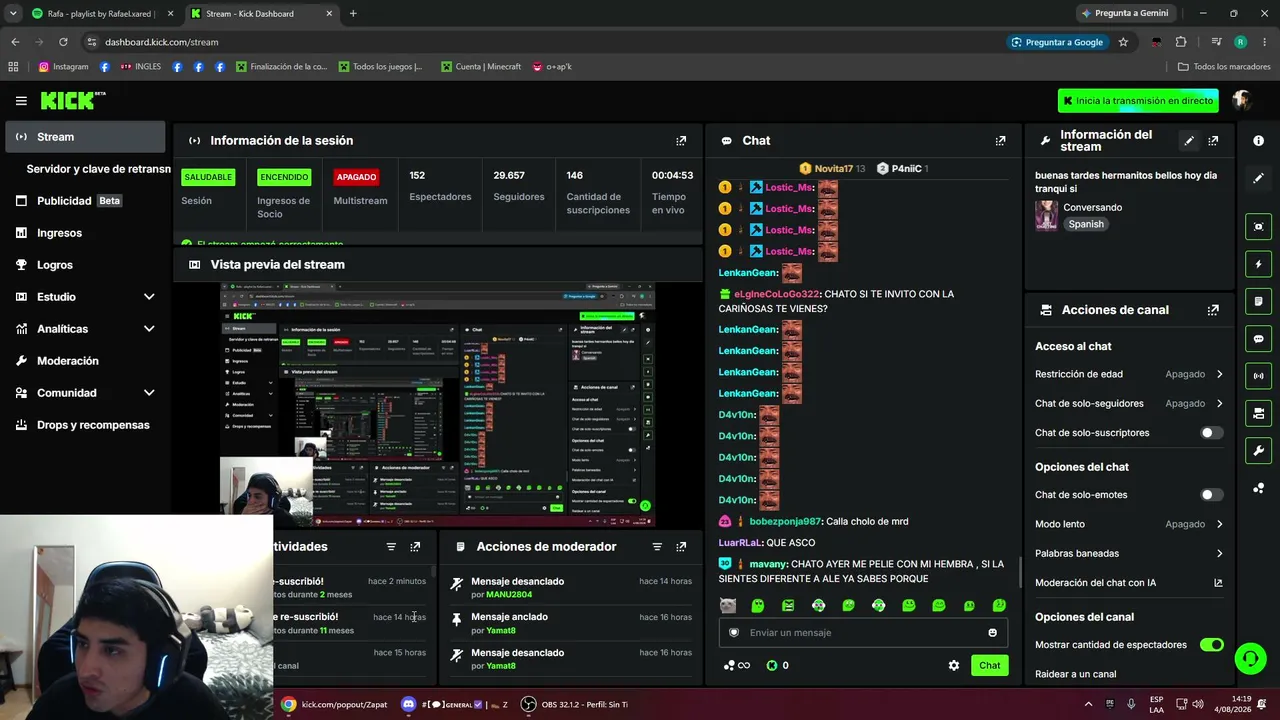Pop out the Acciones de canal panel
The height and width of the screenshot is (720, 1280).
(1213, 310)
